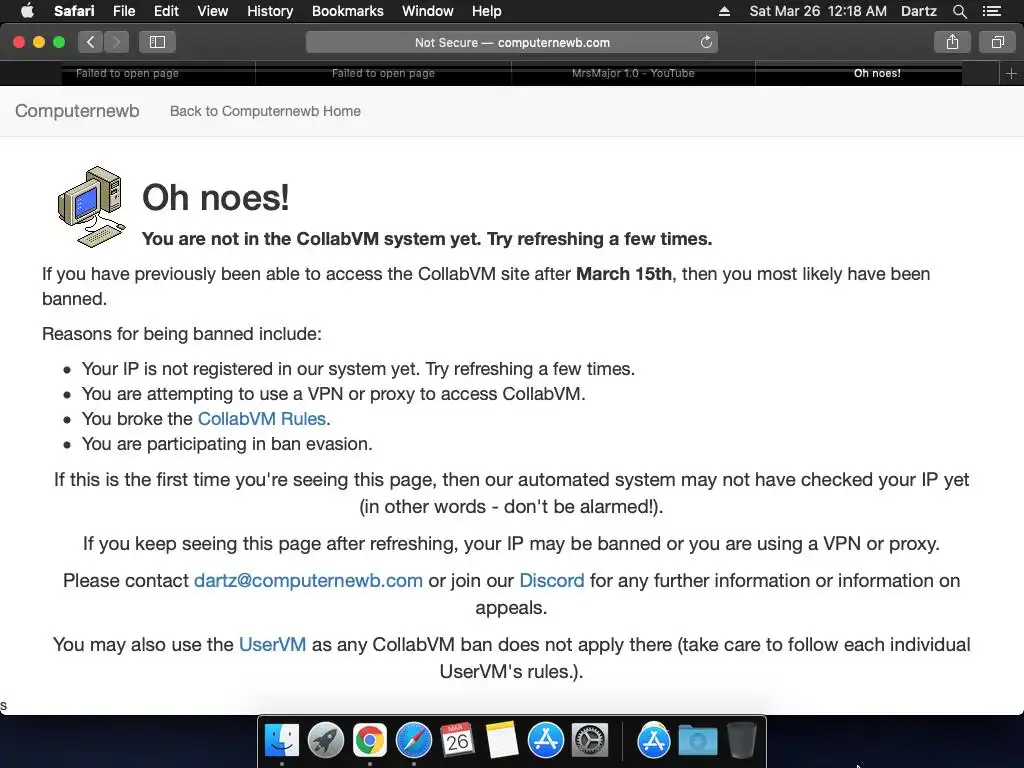Open the View menu
Screen dimensions: 1024x768
click(212, 11)
